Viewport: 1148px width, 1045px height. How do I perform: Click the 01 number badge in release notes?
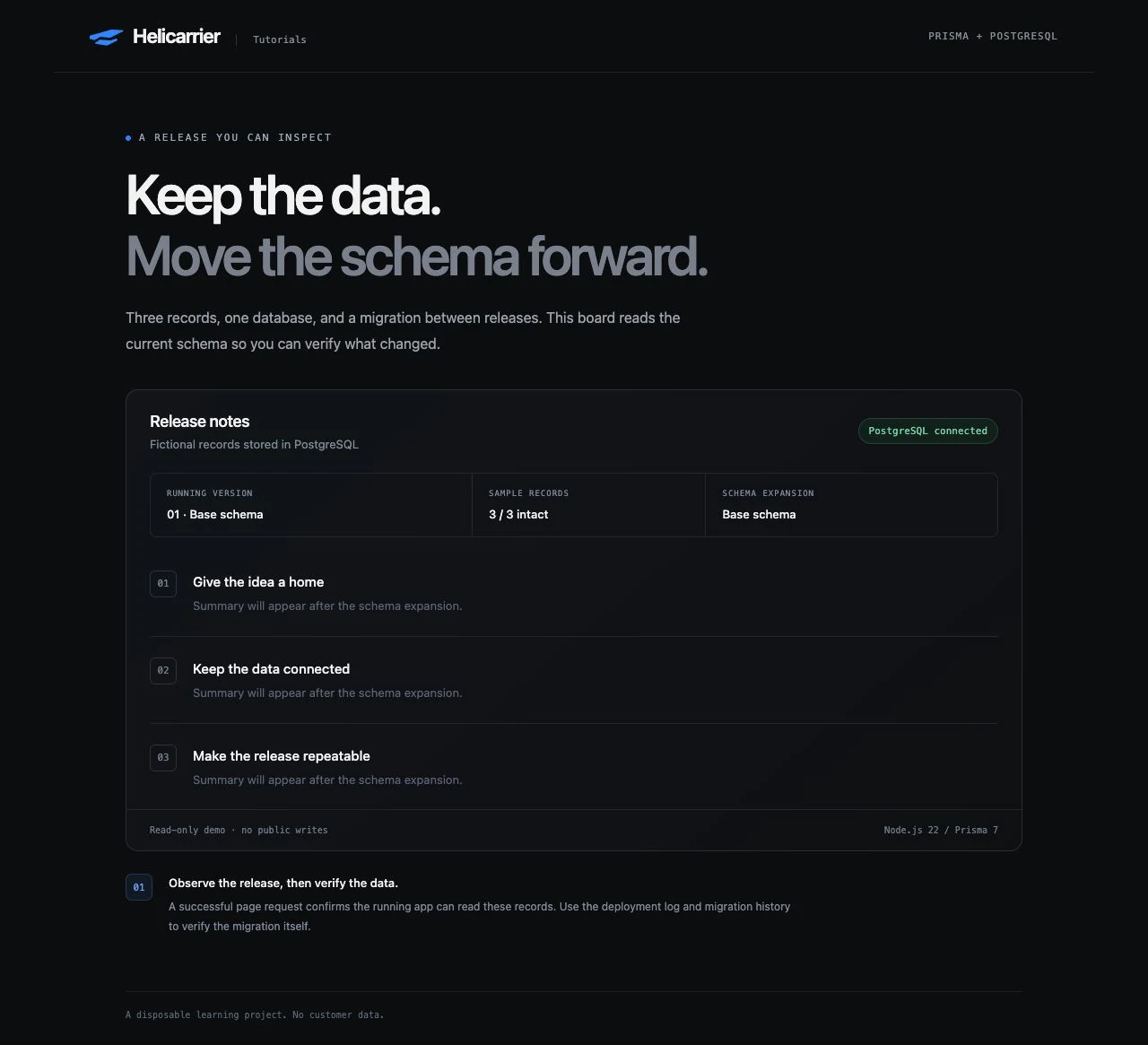click(163, 583)
